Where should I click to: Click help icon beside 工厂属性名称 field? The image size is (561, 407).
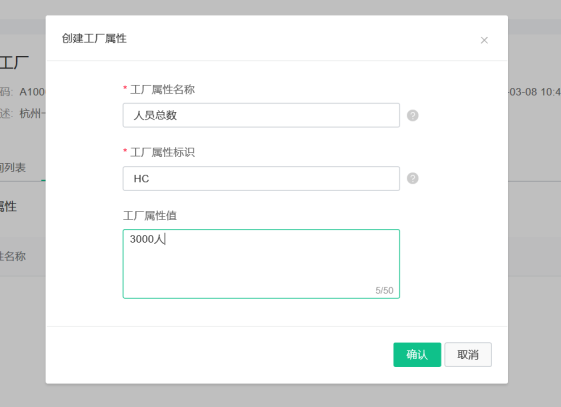(x=413, y=115)
